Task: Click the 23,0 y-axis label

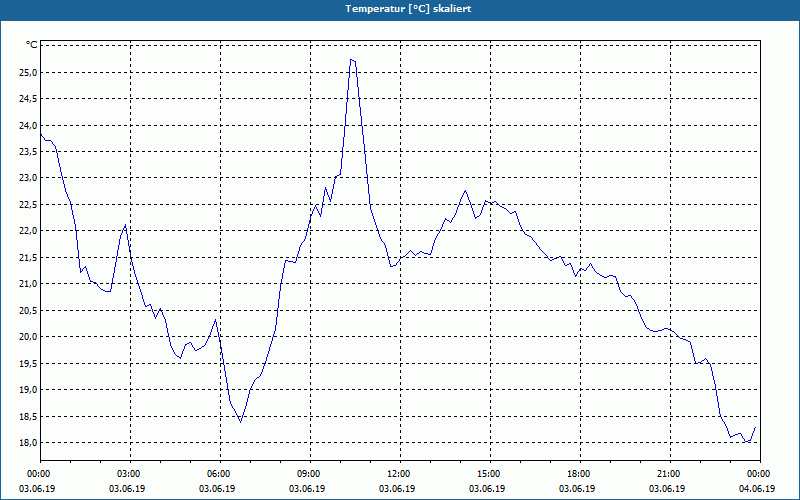Action: [28, 178]
